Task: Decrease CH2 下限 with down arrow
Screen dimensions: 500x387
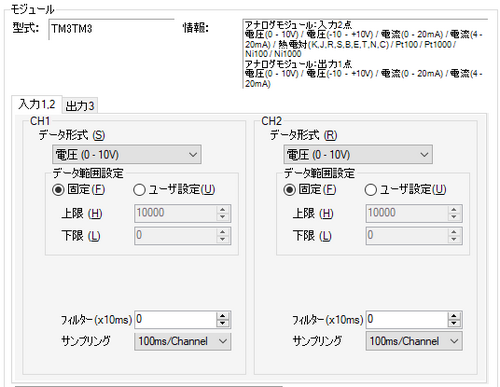Action: pyautogui.click(x=454, y=240)
